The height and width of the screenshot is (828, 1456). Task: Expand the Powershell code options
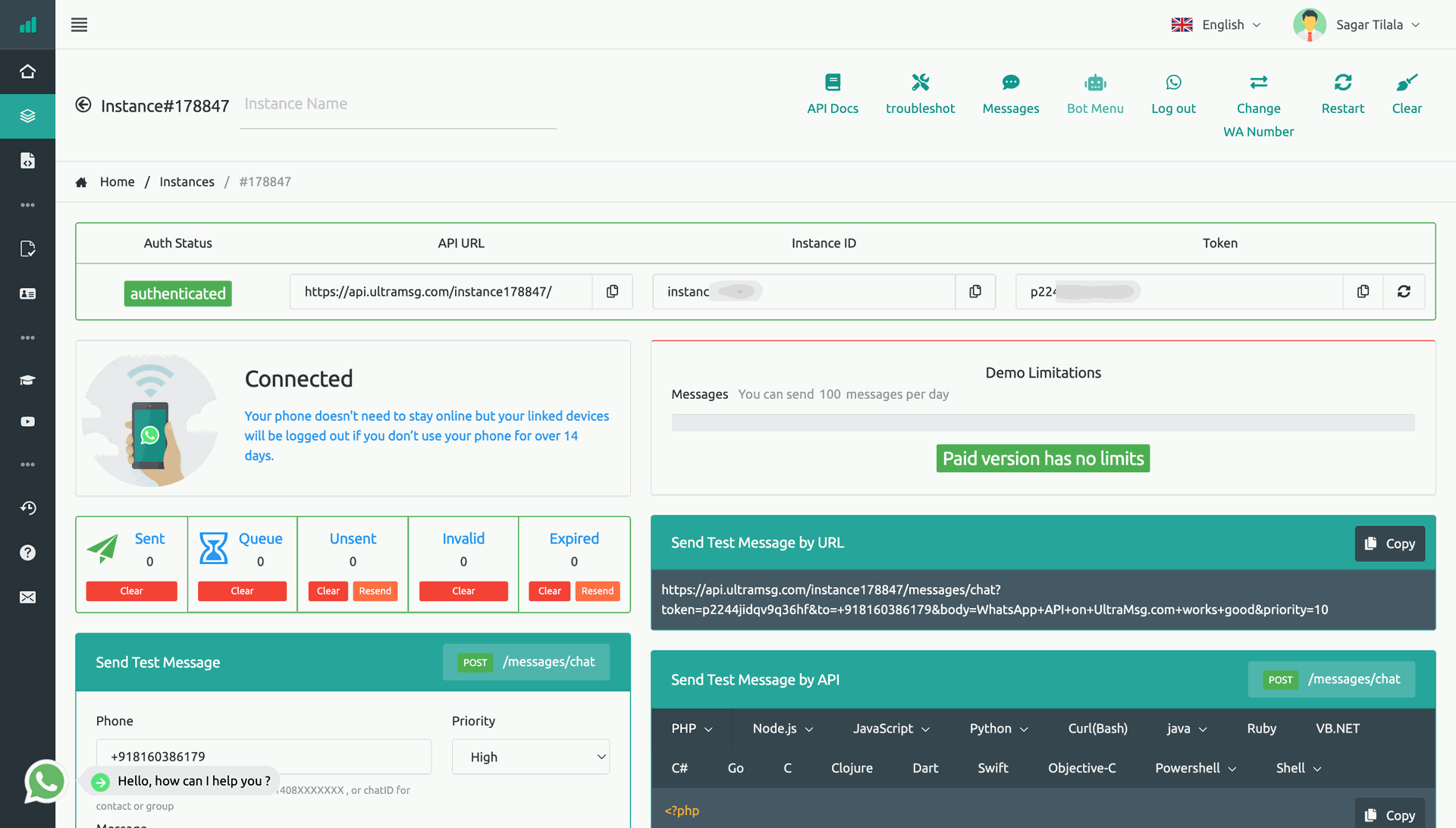1196,768
